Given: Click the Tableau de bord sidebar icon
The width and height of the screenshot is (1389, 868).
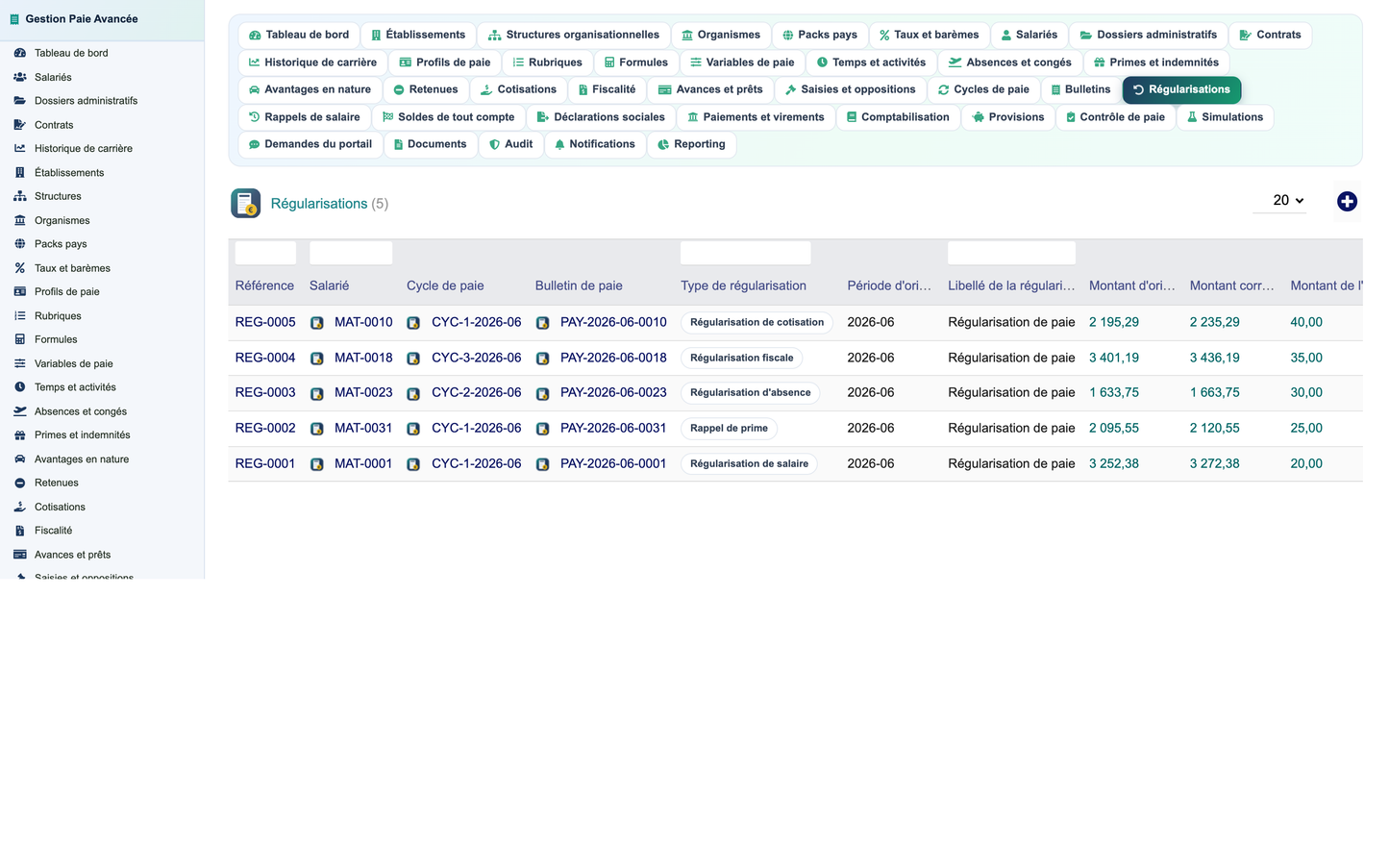Looking at the screenshot, I should pyautogui.click(x=20, y=53).
